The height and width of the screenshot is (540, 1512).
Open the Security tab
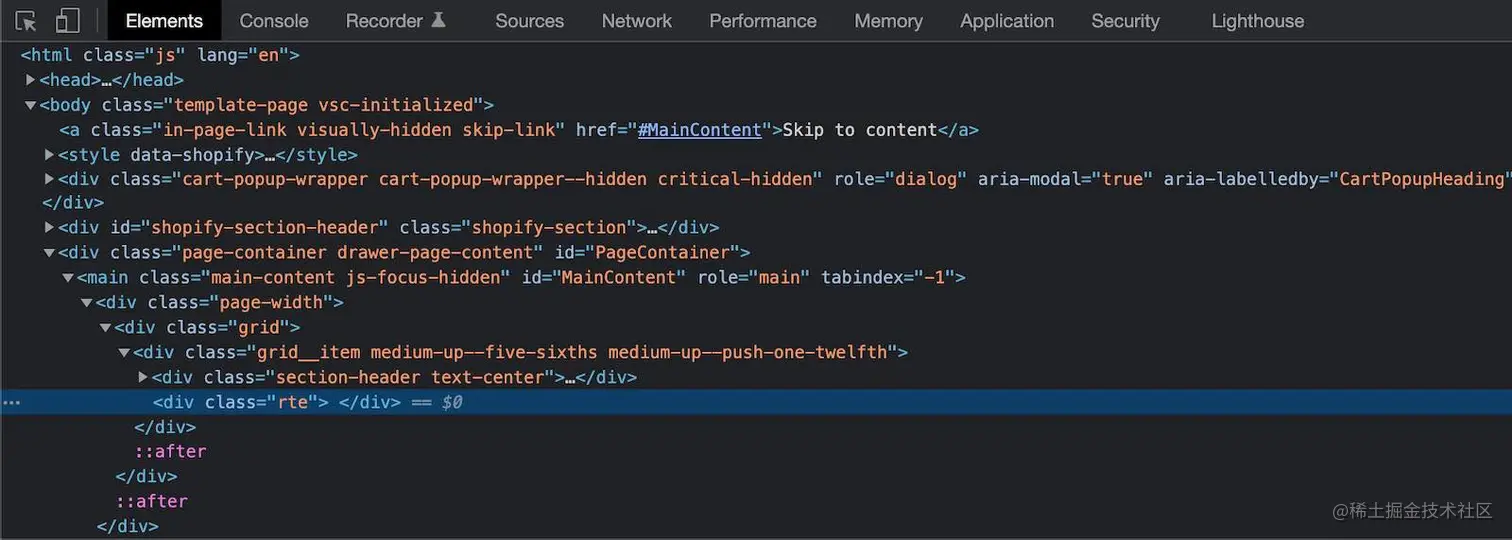pyautogui.click(x=1125, y=20)
